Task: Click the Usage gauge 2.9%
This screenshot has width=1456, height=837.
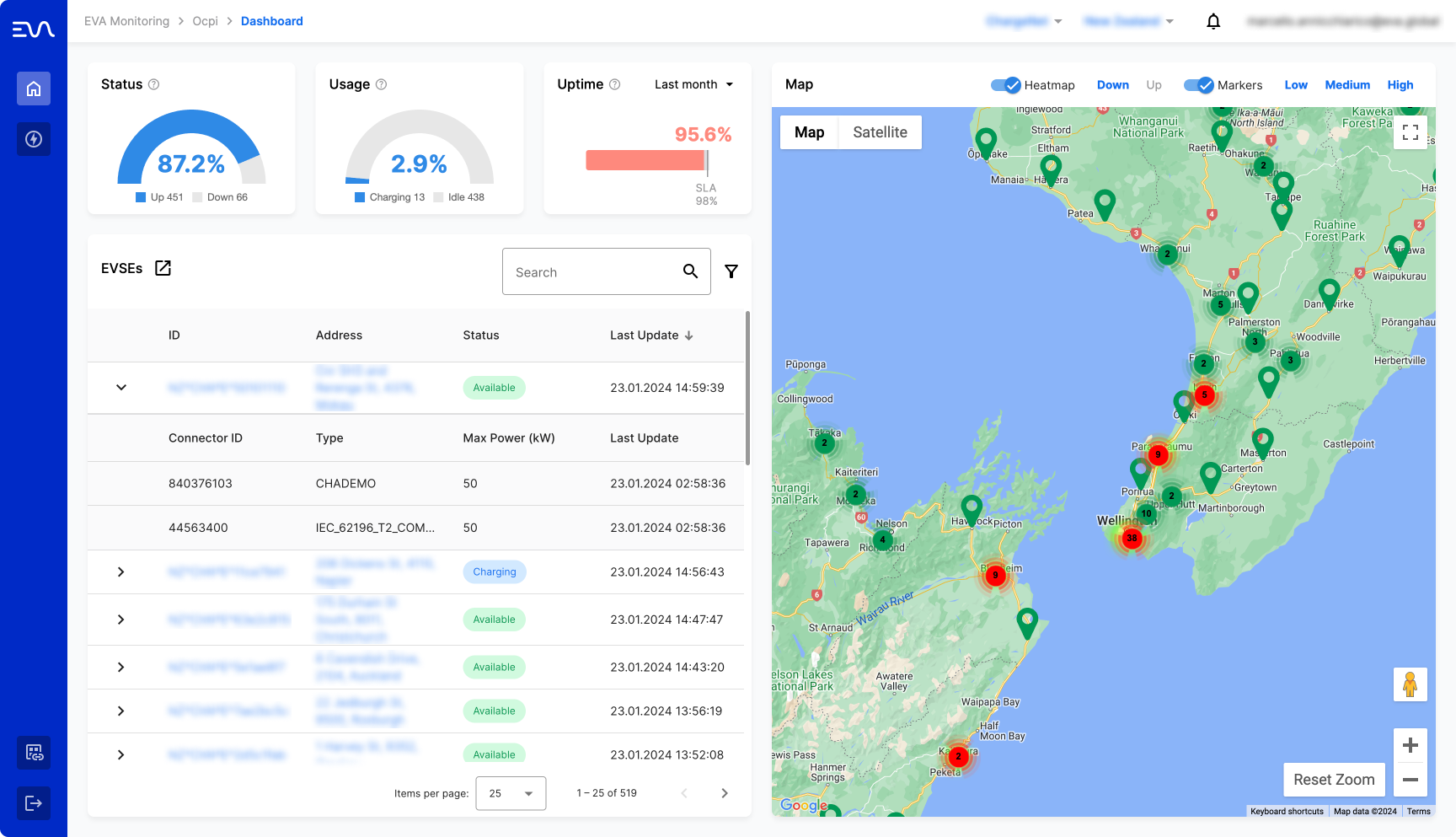Action: pyautogui.click(x=419, y=147)
